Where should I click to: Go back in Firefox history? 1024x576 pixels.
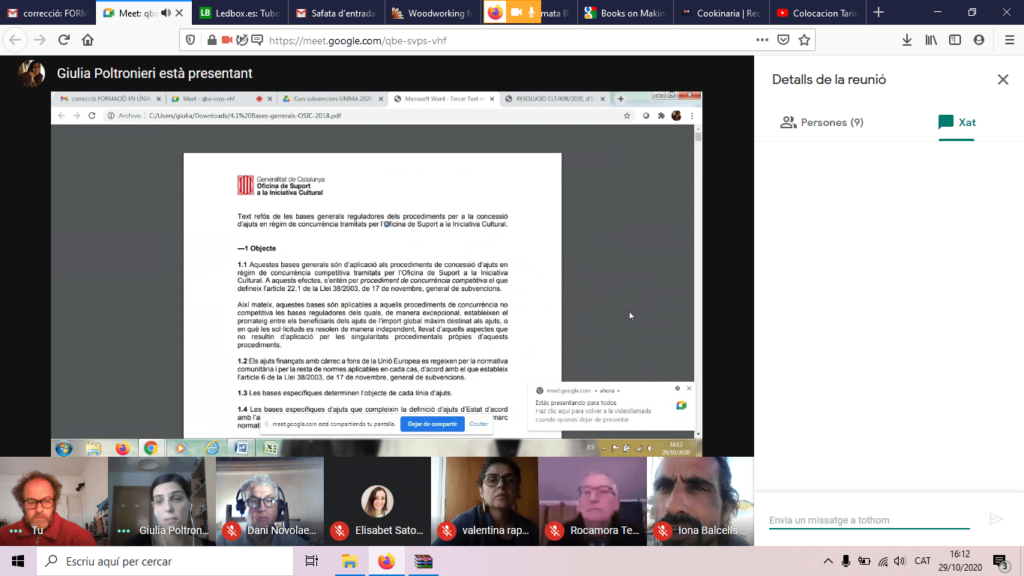click(x=15, y=40)
